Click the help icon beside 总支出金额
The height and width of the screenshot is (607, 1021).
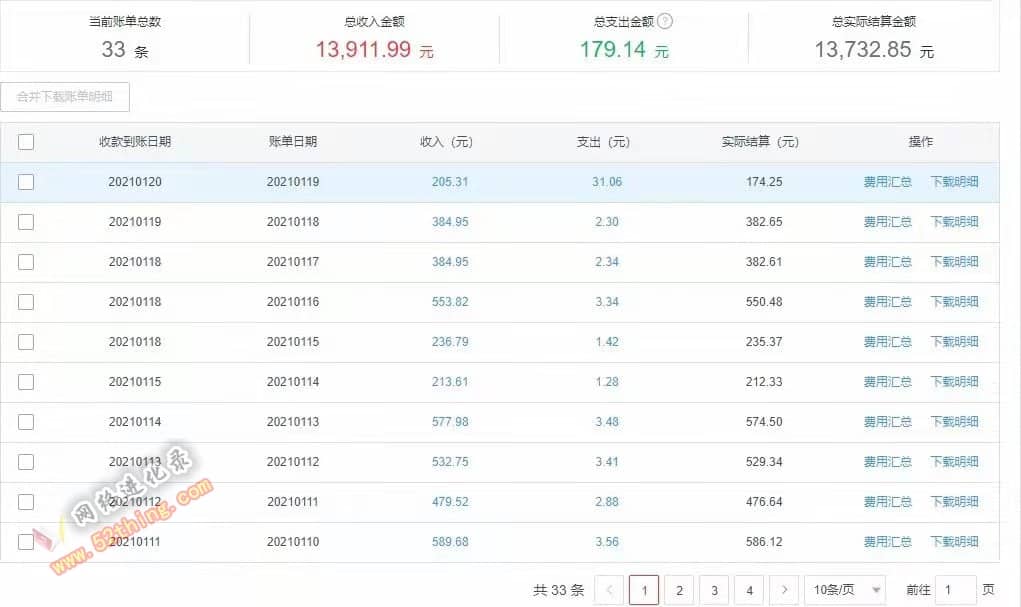(x=666, y=21)
